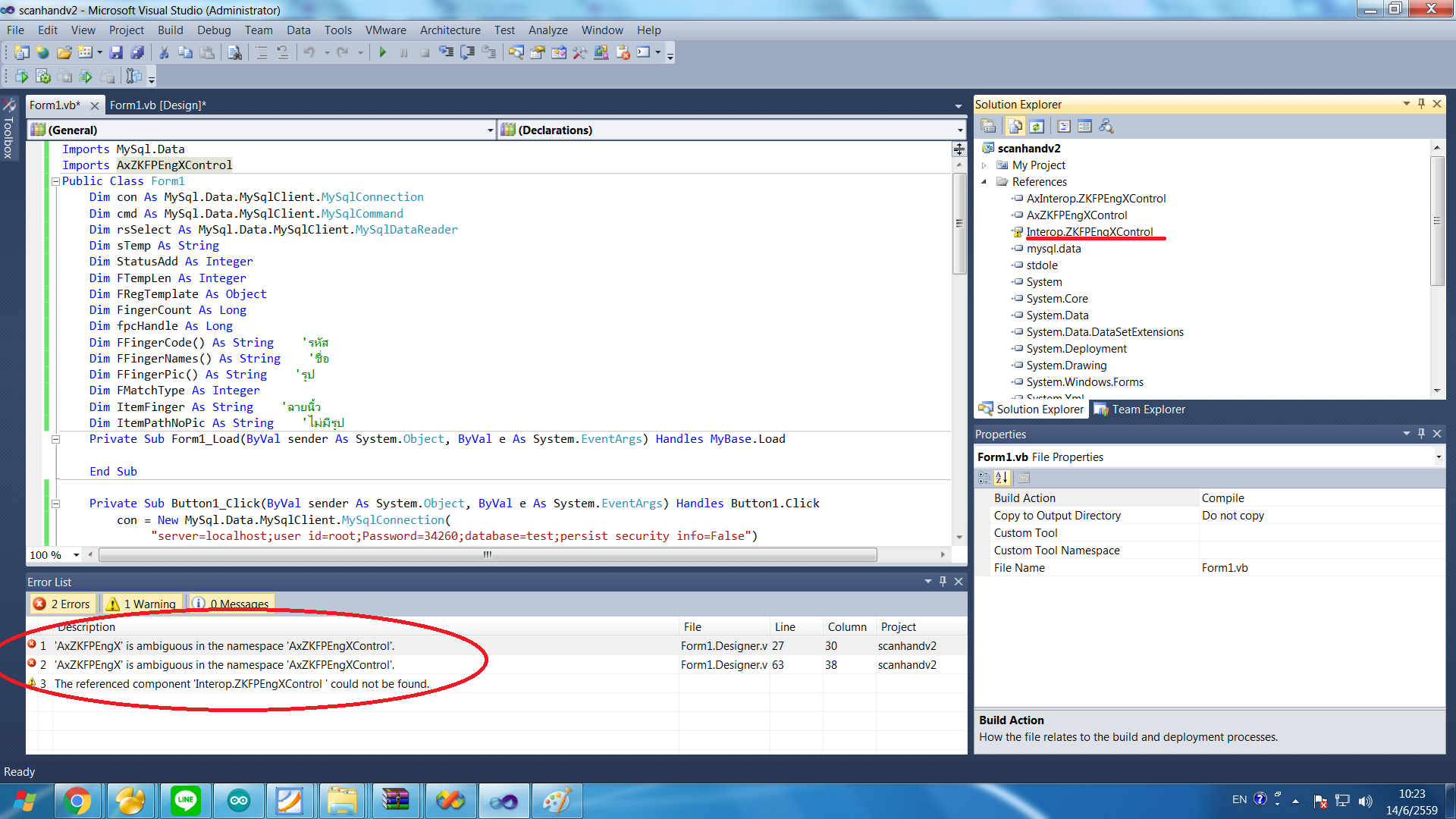Collapse the References folder
The image size is (1456, 819).
coord(984,181)
